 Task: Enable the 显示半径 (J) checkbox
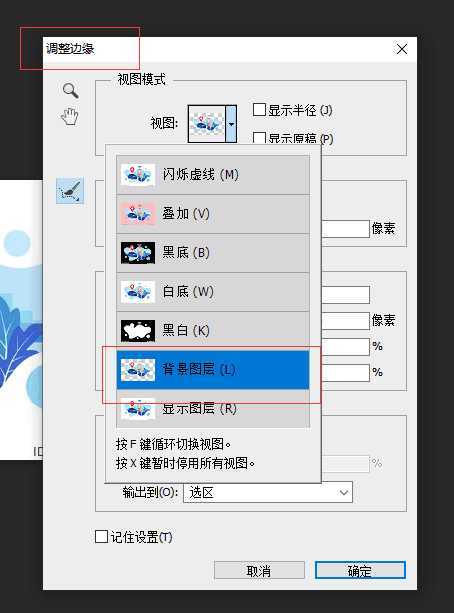[259, 110]
